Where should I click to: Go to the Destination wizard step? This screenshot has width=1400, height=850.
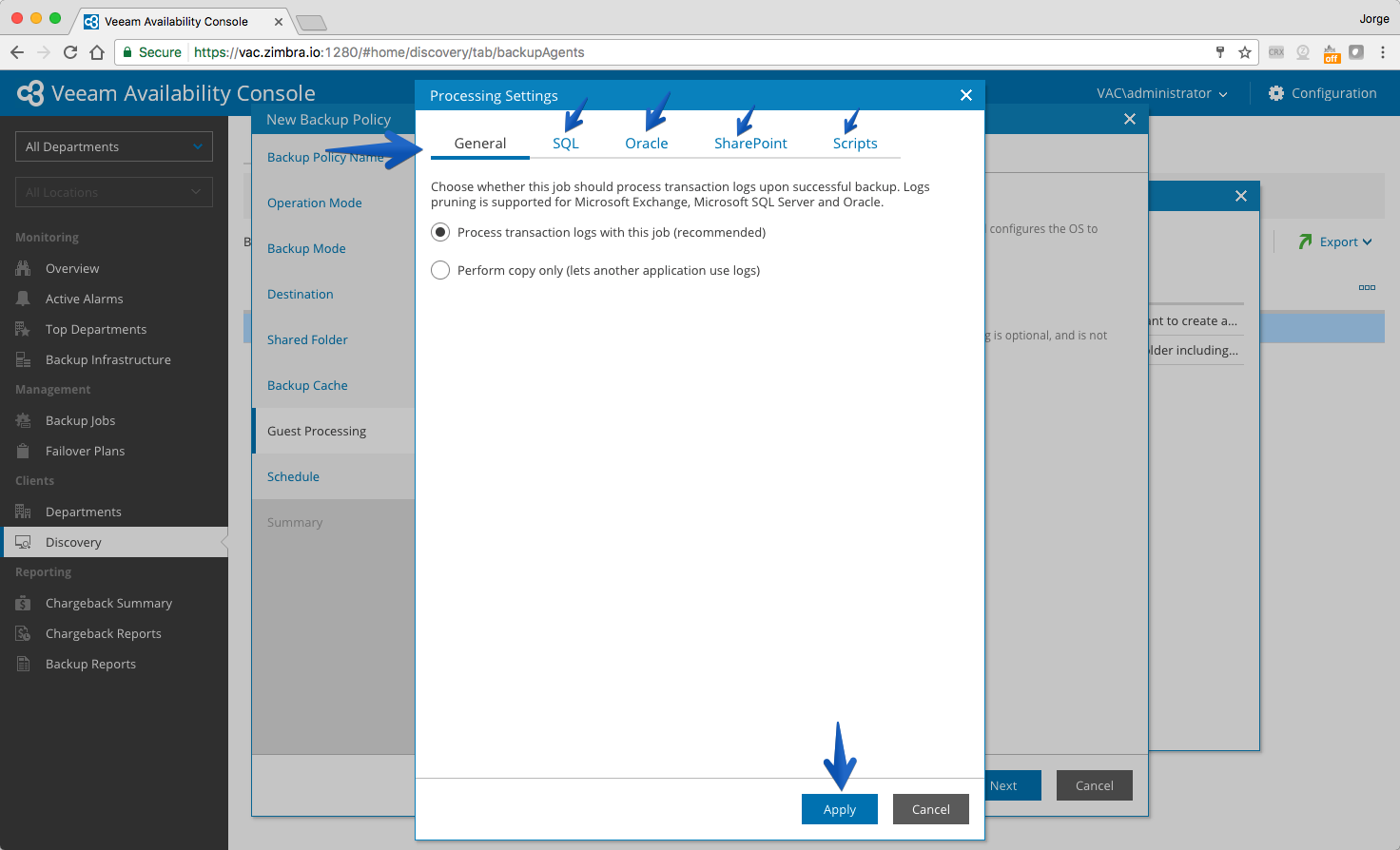[301, 294]
